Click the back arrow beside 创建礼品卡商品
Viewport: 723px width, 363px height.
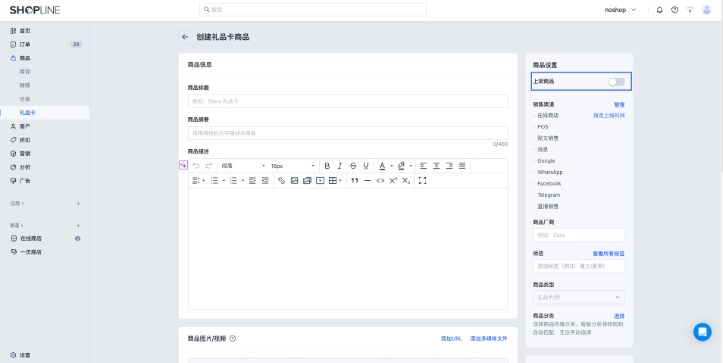click(x=185, y=37)
